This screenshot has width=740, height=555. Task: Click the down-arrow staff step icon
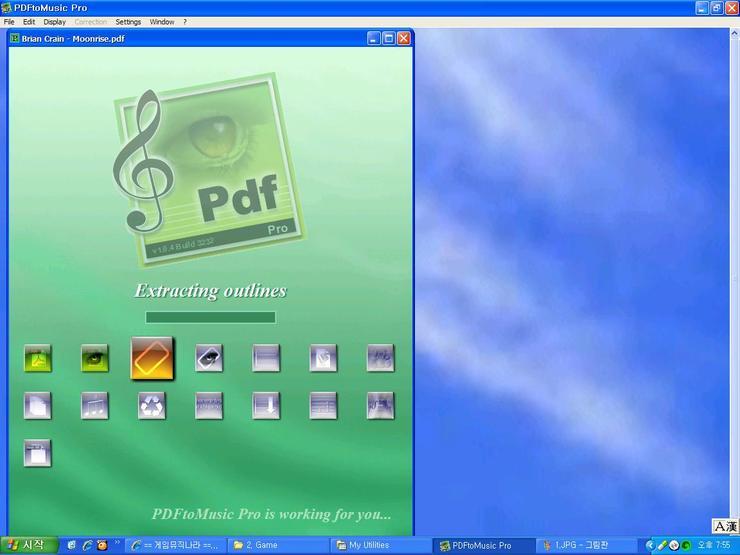266,405
